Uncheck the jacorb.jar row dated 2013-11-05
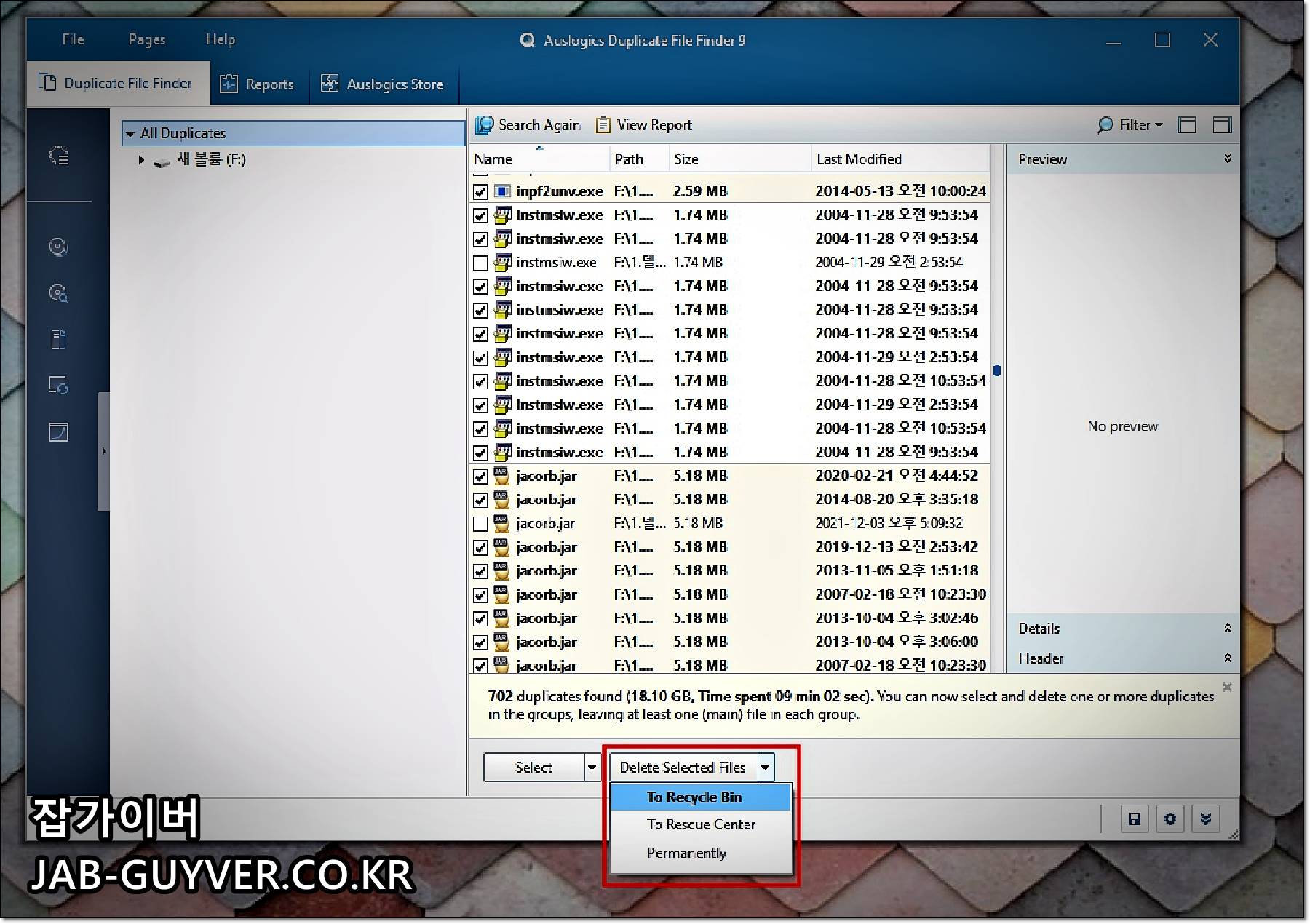1310x924 pixels. pyautogui.click(x=480, y=572)
